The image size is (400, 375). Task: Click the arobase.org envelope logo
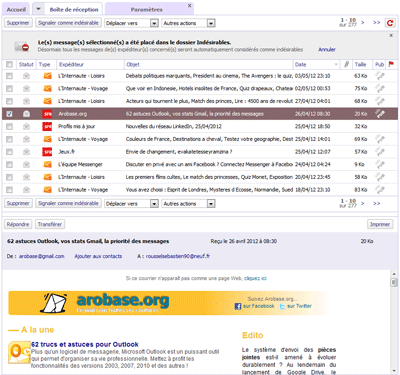[55, 303]
